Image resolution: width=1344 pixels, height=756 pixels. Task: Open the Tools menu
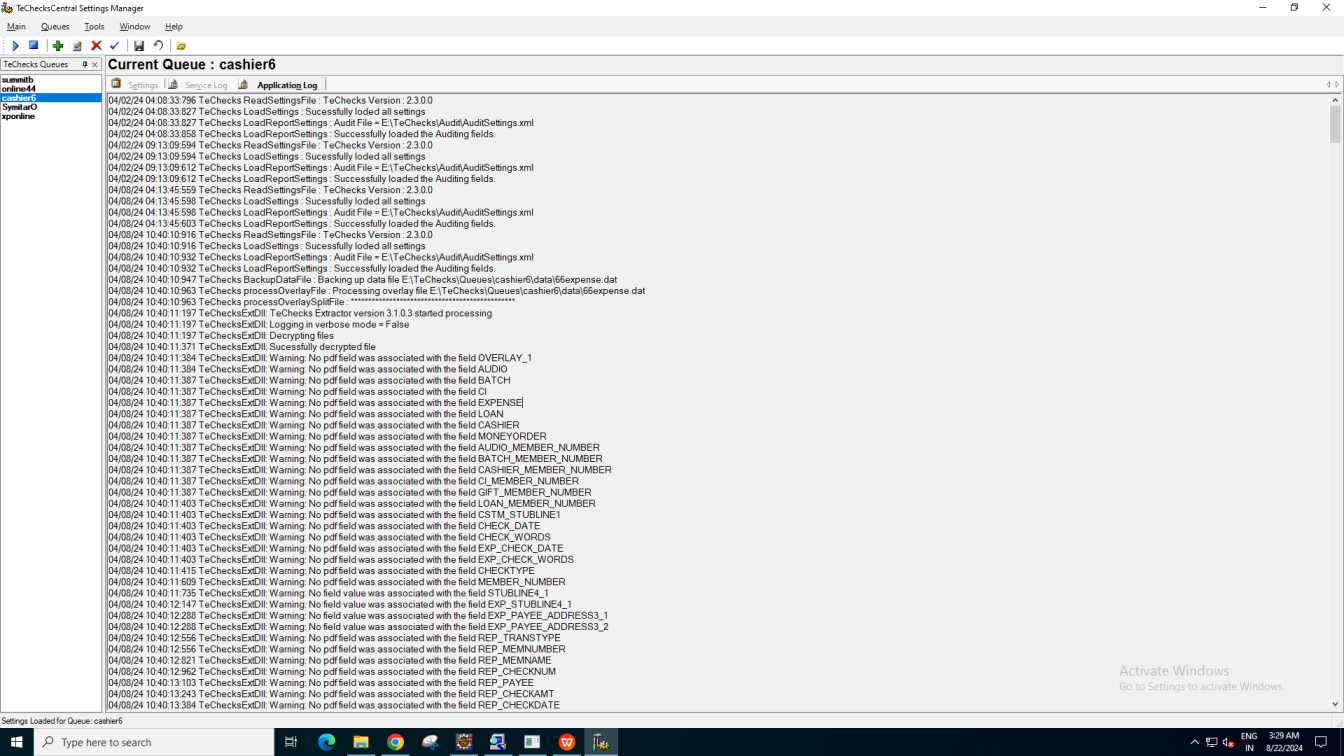click(94, 27)
